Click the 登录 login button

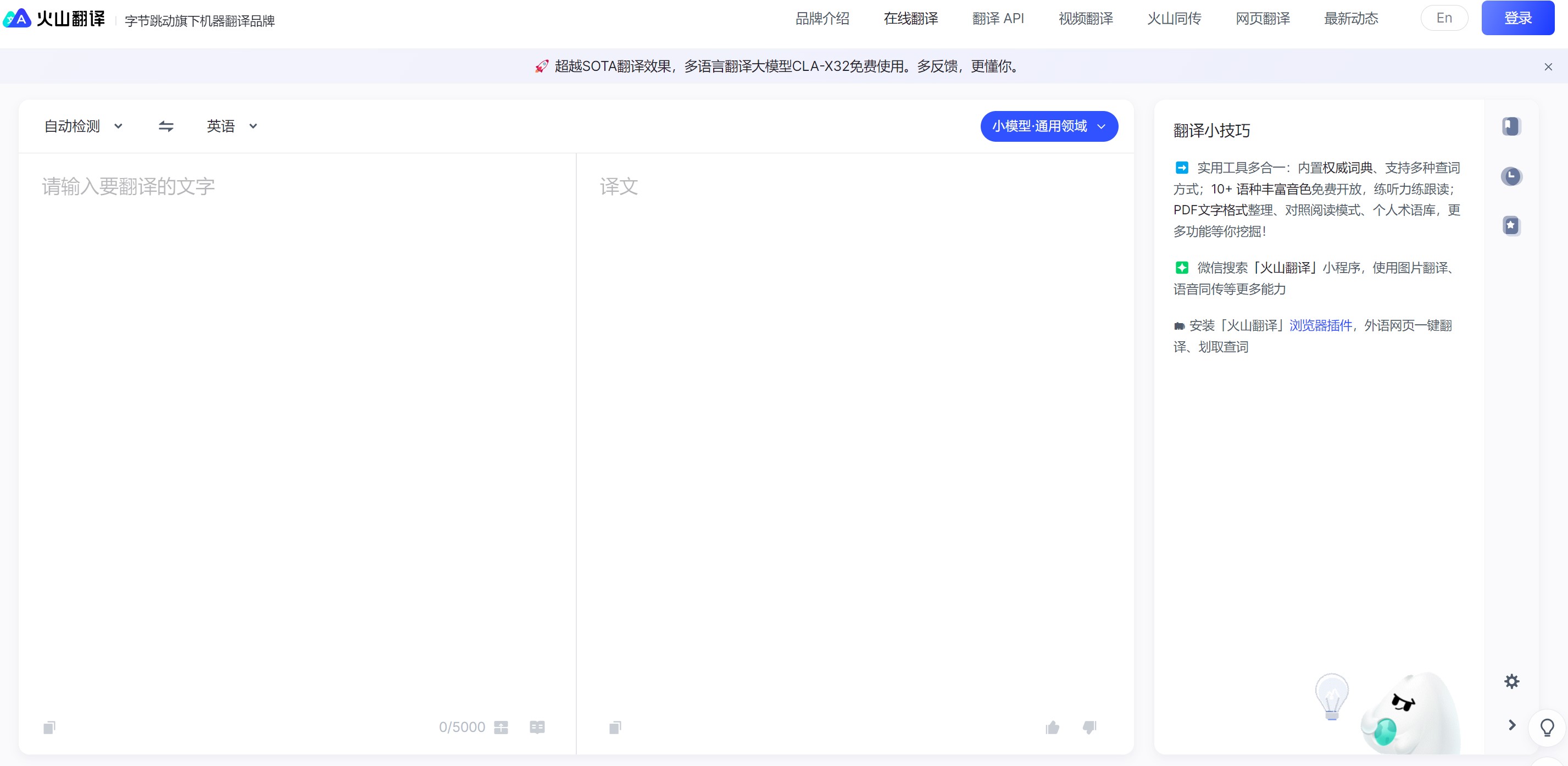(x=1517, y=18)
